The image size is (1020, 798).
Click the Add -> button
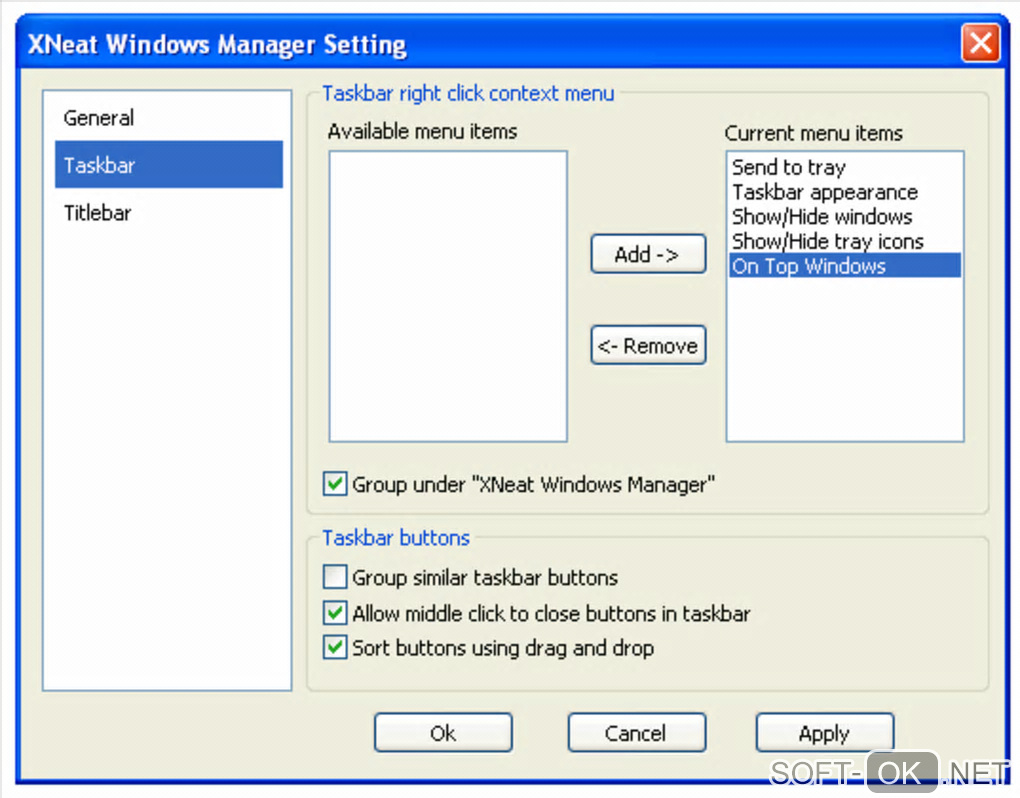(x=648, y=254)
